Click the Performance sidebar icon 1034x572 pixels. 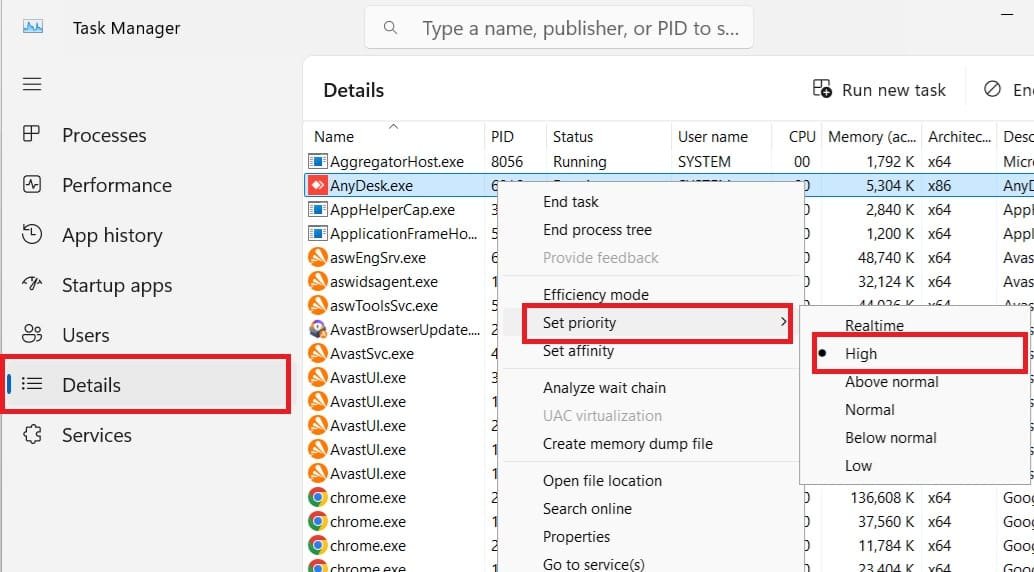point(32,185)
